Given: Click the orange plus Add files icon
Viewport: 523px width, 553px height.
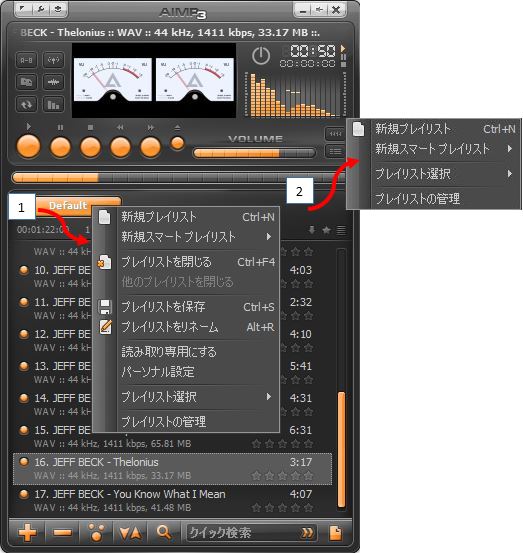Looking at the screenshot, I should pos(28,532).
